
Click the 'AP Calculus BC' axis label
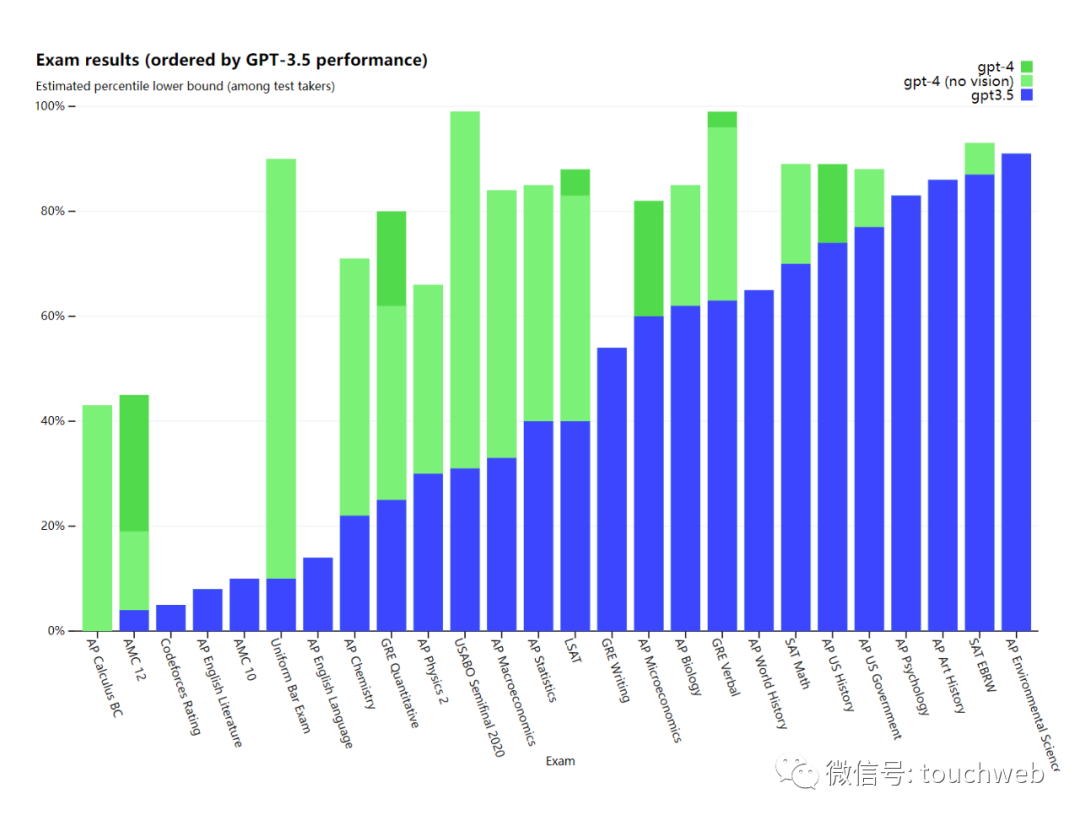point(105,678)
